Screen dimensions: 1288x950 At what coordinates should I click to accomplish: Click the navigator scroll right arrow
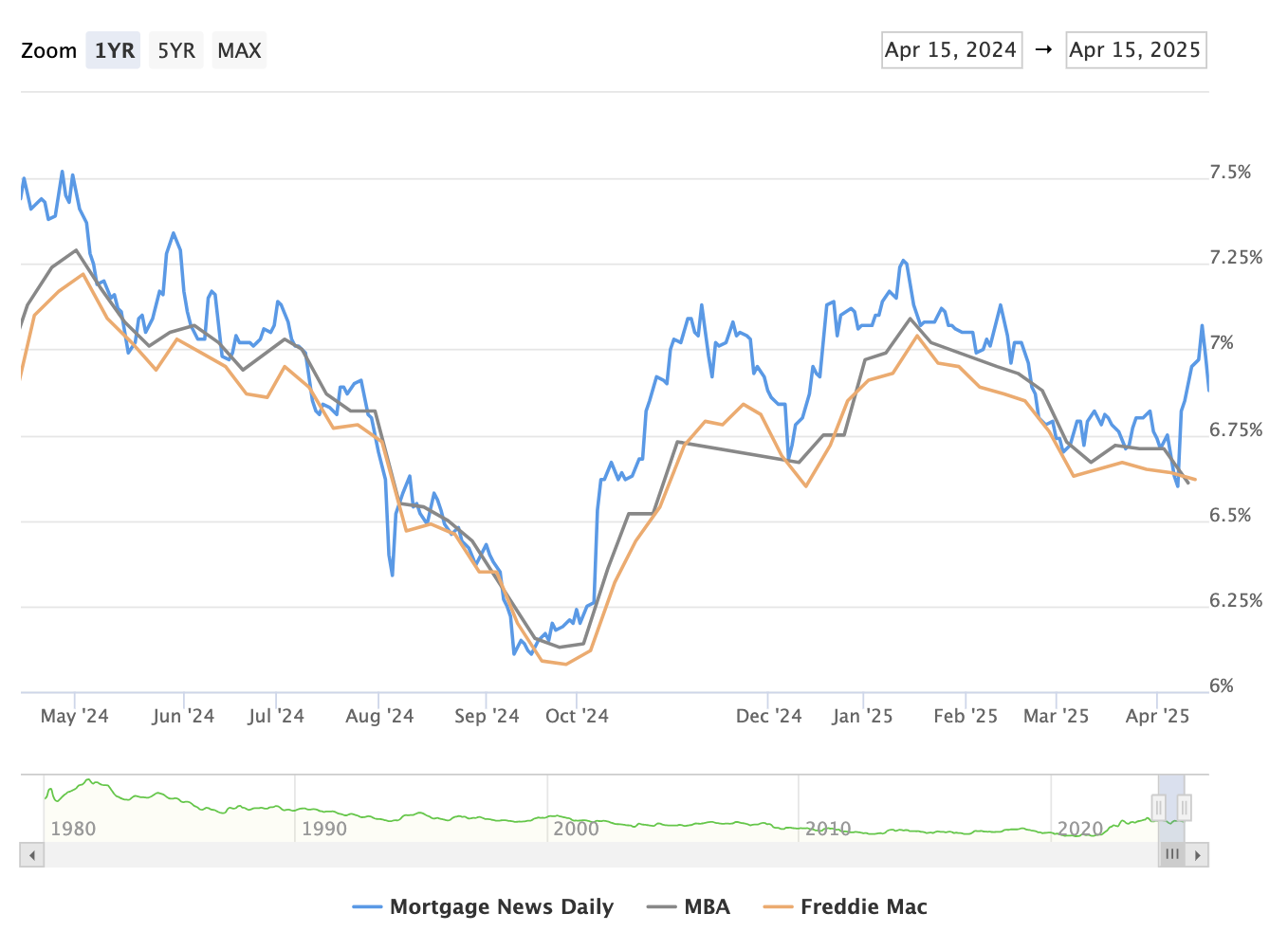click(x=1197, y=855)
